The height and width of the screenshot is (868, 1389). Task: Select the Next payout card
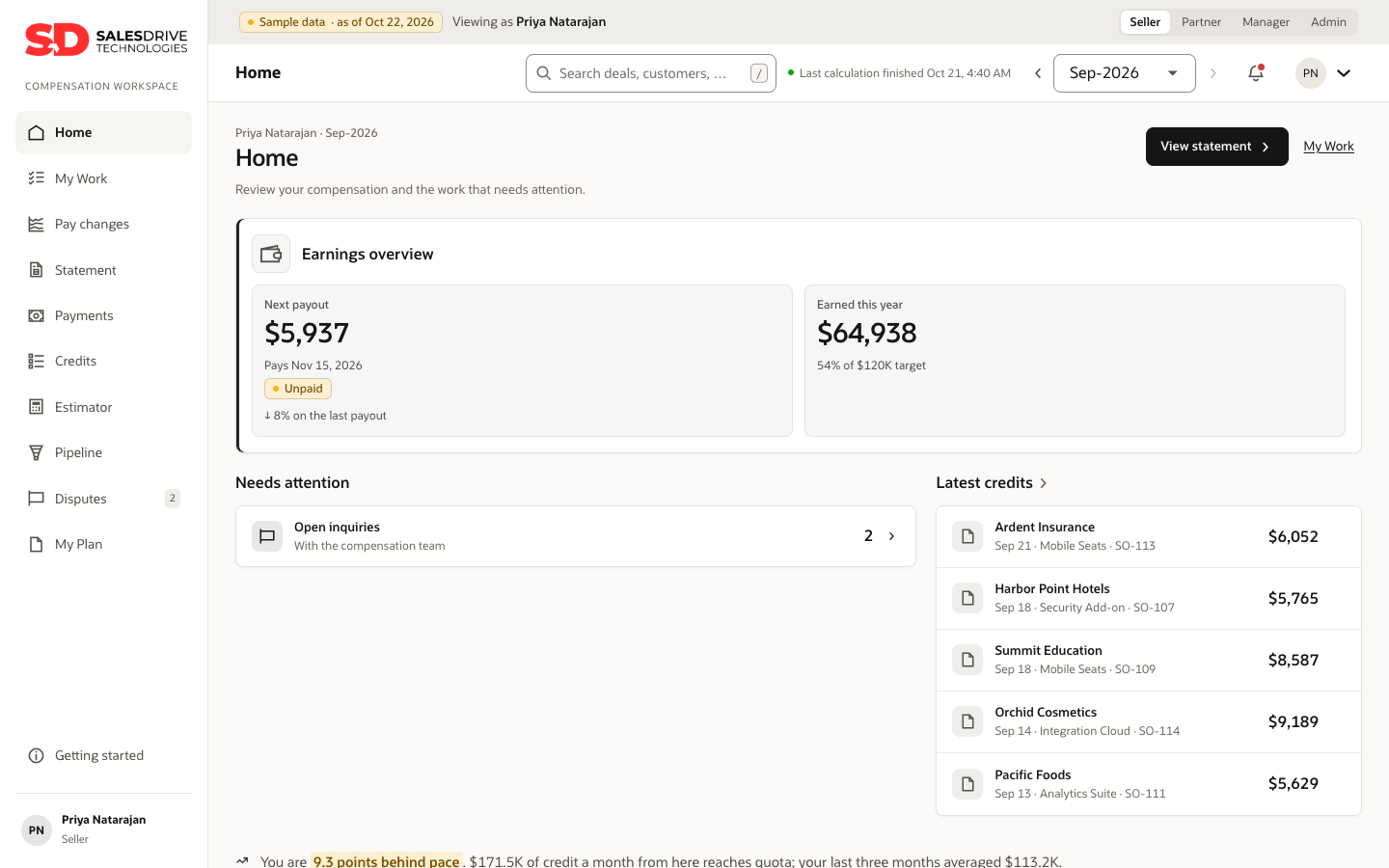click(x=522, y=361)
